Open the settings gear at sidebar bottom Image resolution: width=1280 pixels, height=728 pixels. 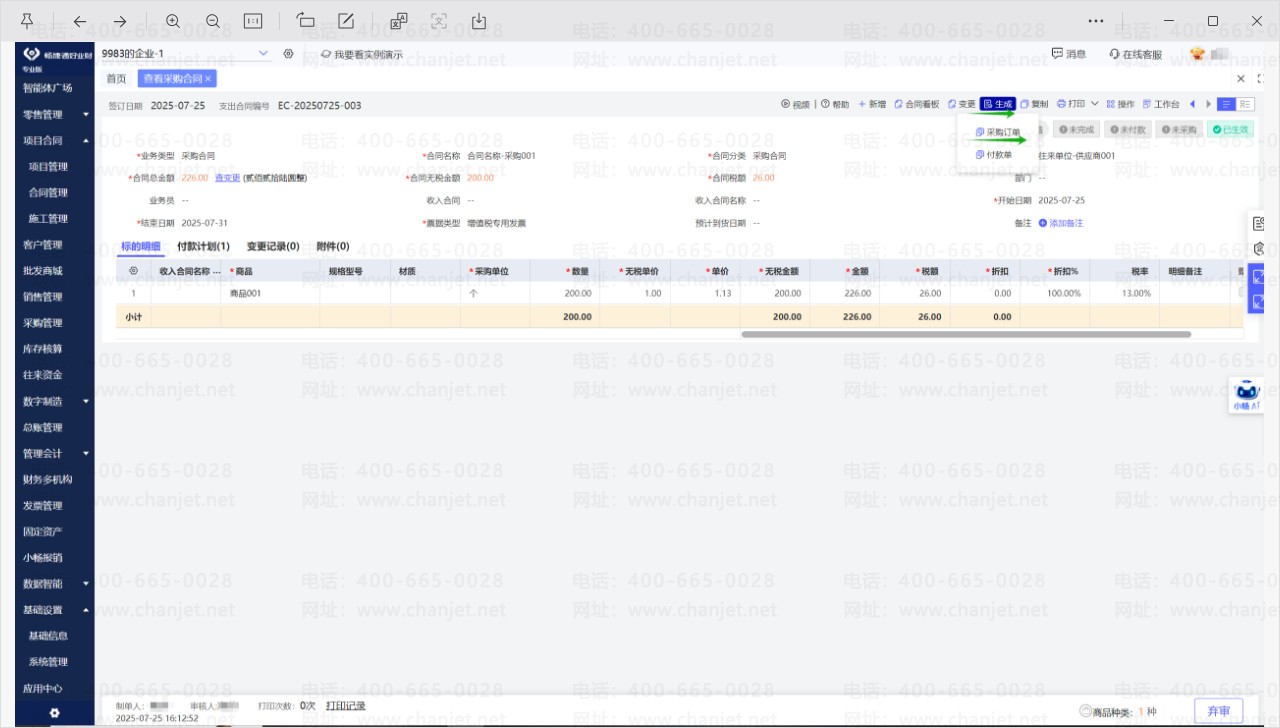[54, 713]
